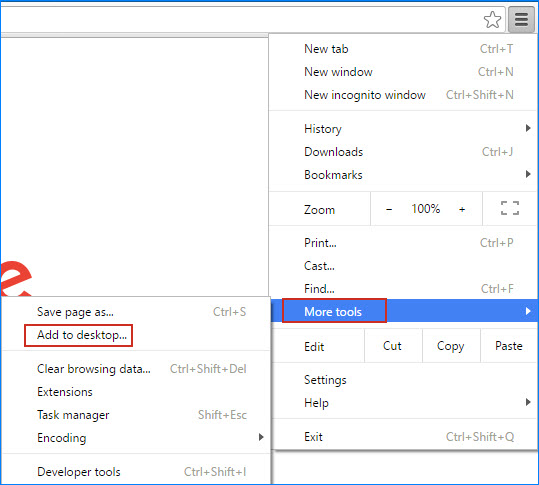Click the Copy button in Edit row
The width and height of the screenshot is (539, 485).
click(451, 346)
